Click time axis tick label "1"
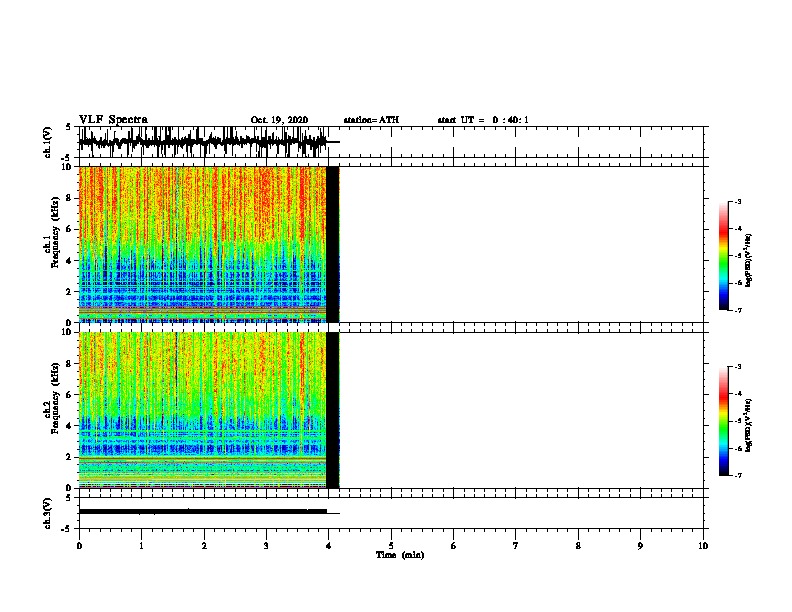The height and width of the screenshot is (612, 792). pyautogui.click(x=141, y=546)
